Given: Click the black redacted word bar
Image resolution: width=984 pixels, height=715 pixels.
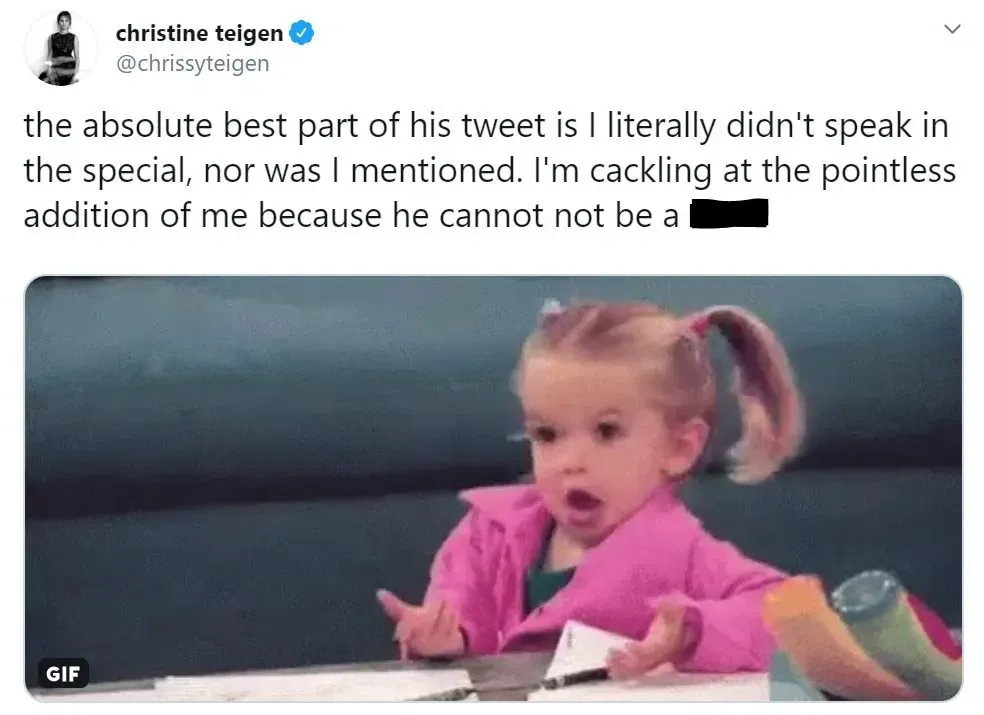Looking at the screenshot, I should tap(728, 214).
